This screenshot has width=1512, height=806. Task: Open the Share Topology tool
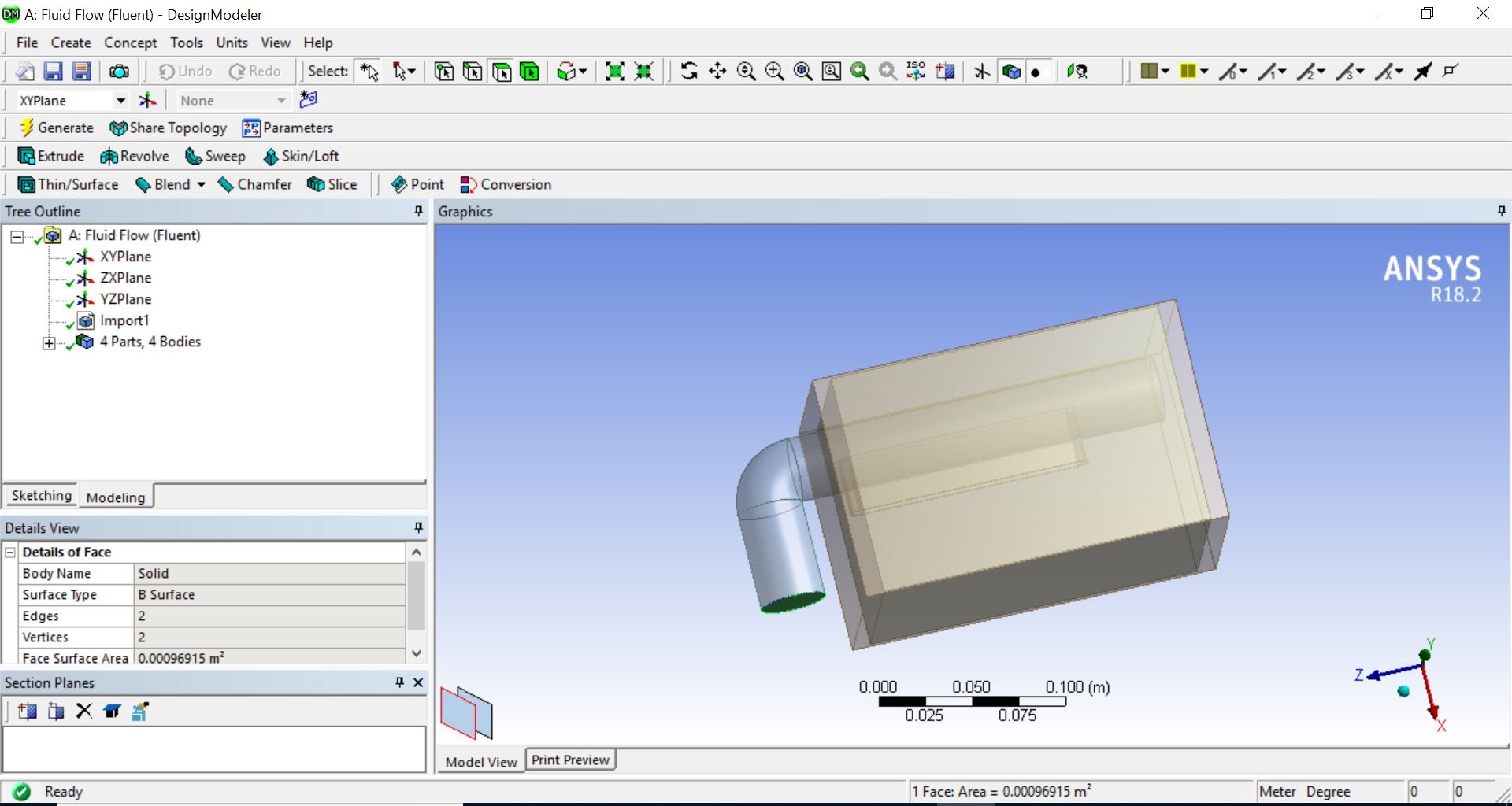[168, 128]
